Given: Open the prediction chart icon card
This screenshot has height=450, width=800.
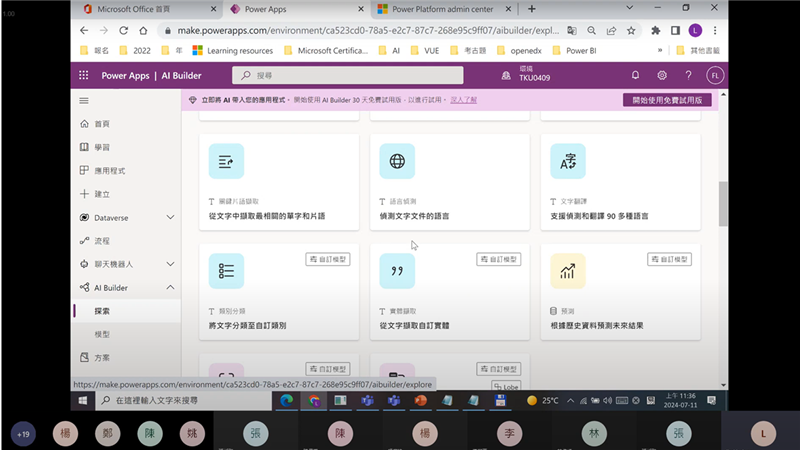Looking at the screenshot, I should pos(568,271).
